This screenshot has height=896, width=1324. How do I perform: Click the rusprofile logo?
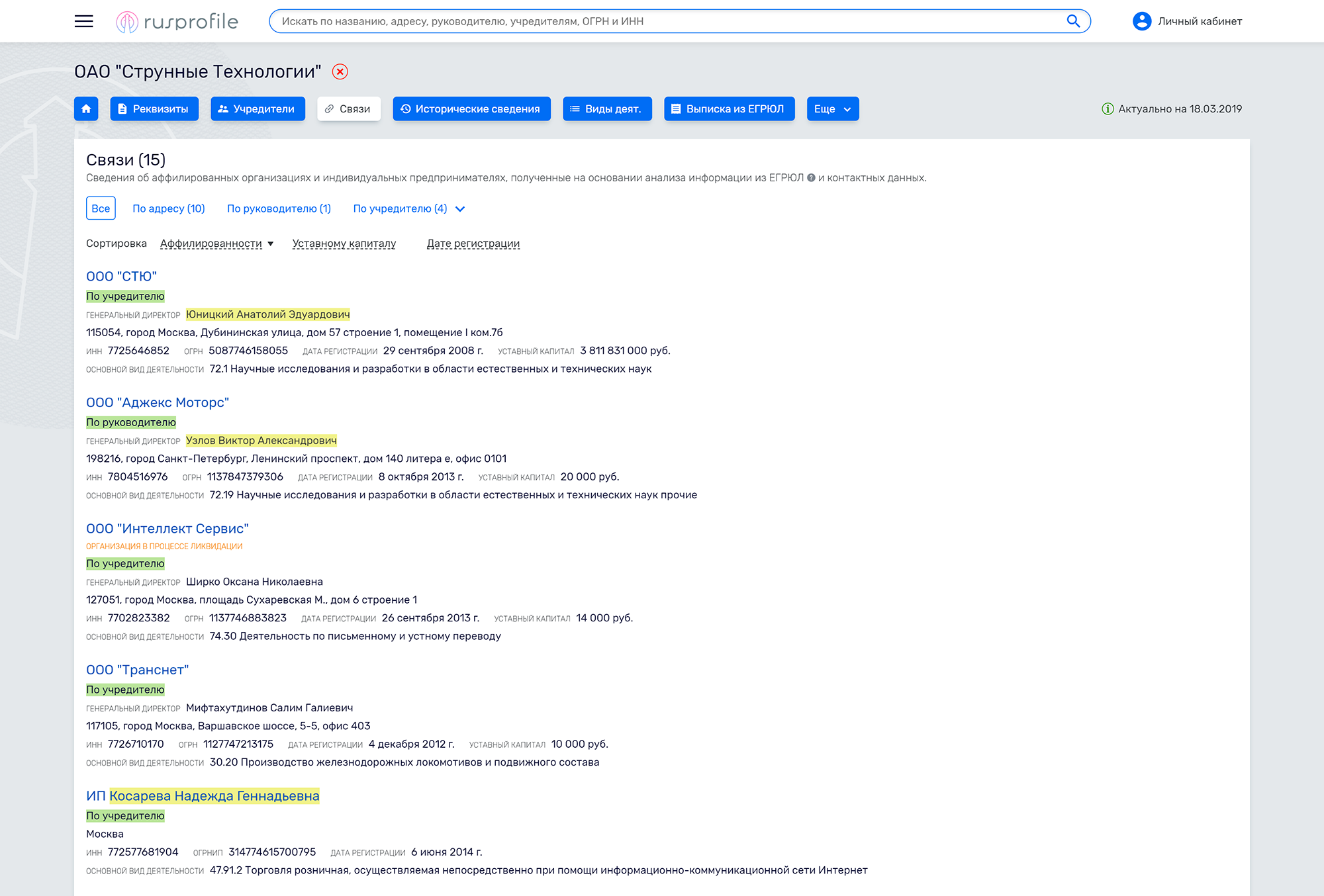177,22
